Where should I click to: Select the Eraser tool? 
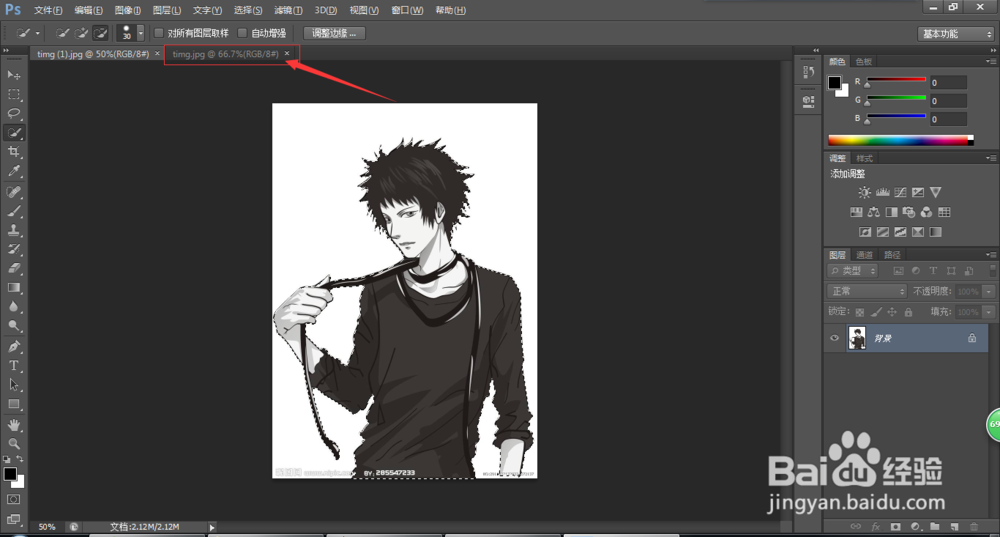pyautogui.click(x=13, y=268)
